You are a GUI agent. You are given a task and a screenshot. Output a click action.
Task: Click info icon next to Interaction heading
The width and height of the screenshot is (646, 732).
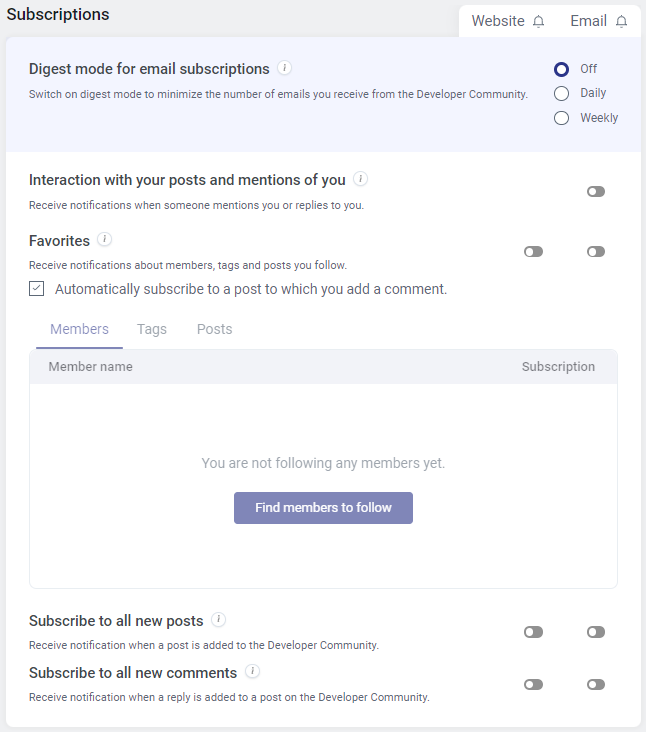pyautogui.click(x=360, y=179)
